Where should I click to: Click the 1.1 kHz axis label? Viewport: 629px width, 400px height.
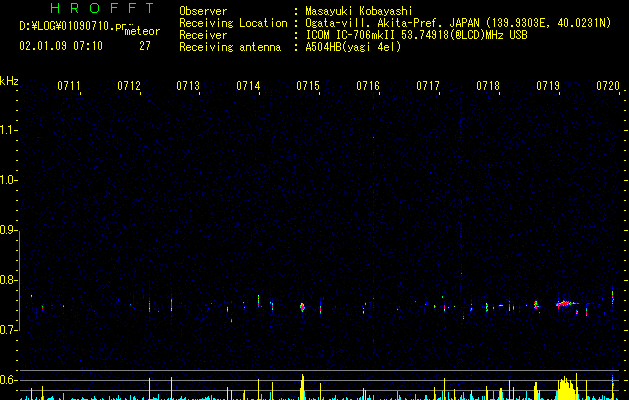pos(8,130)
